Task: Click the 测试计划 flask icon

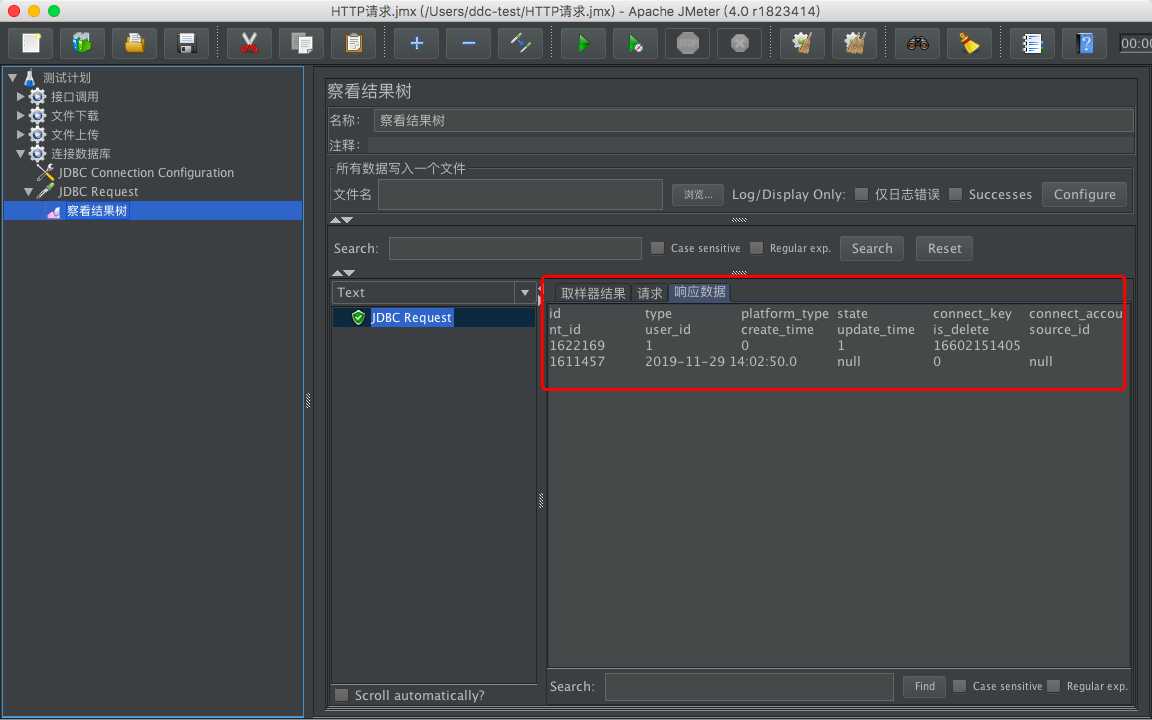Action: (29, 77)
